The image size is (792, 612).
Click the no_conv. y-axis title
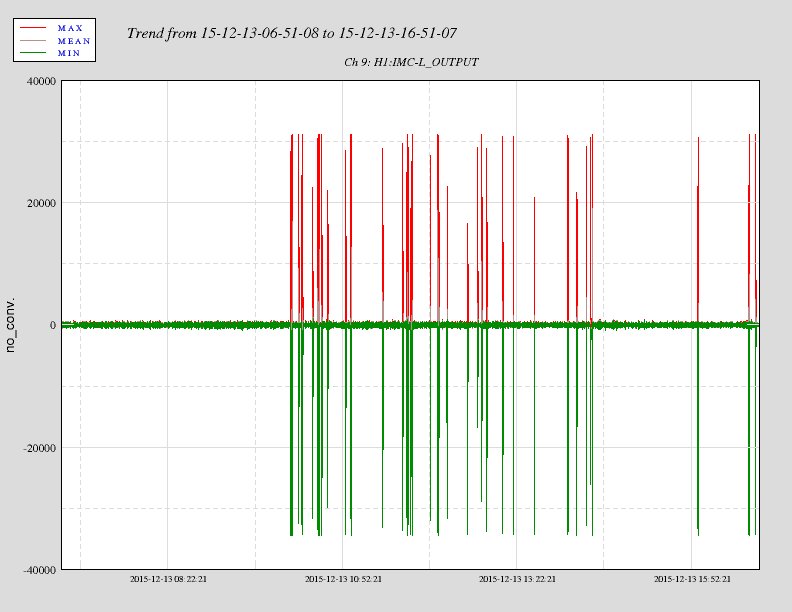(x=10, y=325)
